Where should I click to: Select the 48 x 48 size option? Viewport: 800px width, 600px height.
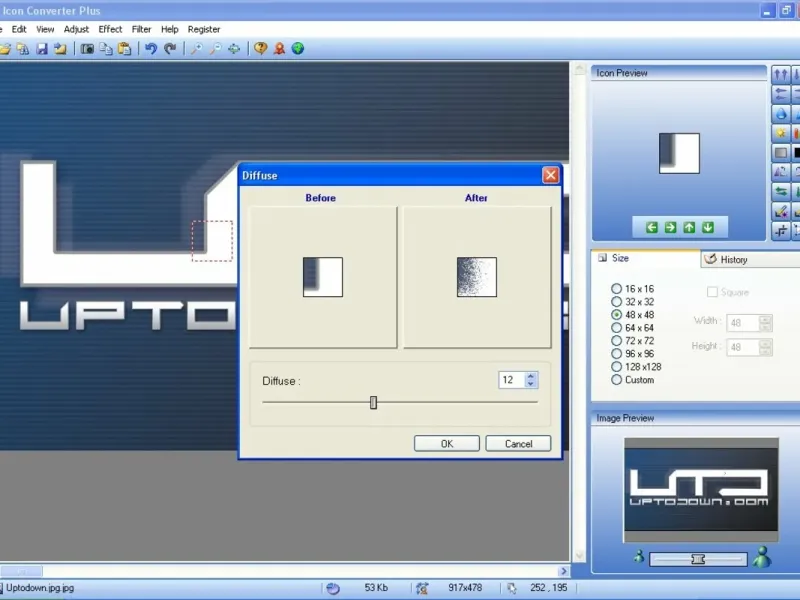click(632, 315)
